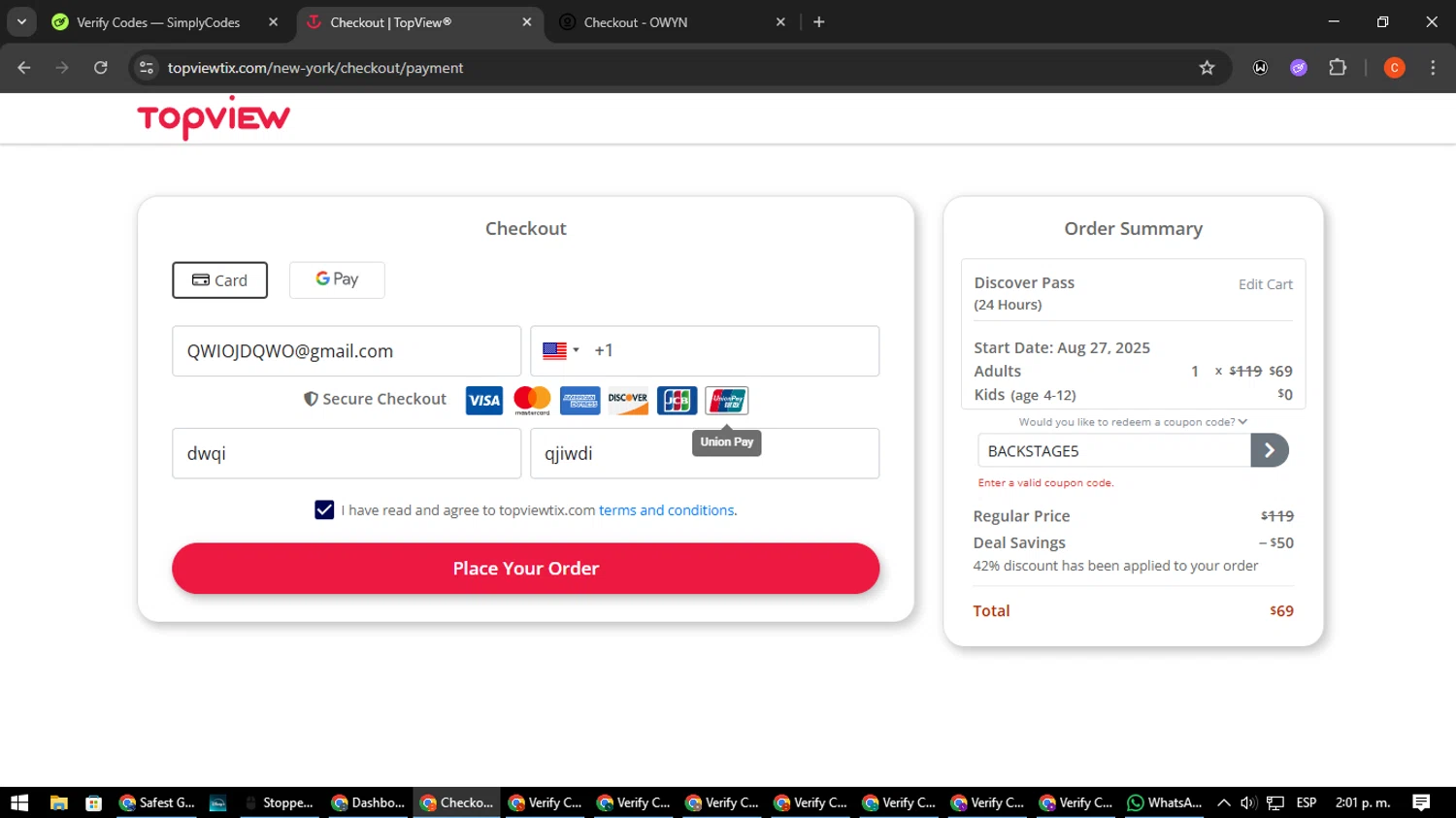
Task: Submit coupon code with arrow button
Action: coord(1270,450)
